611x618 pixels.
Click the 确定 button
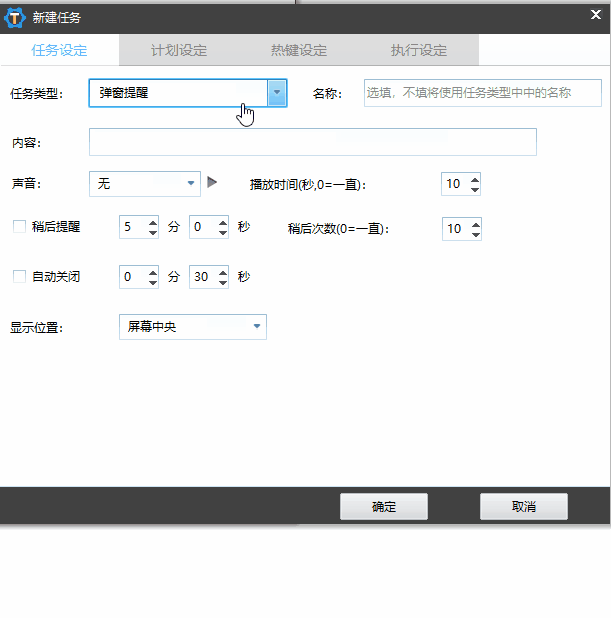click(x=384, y=507)
